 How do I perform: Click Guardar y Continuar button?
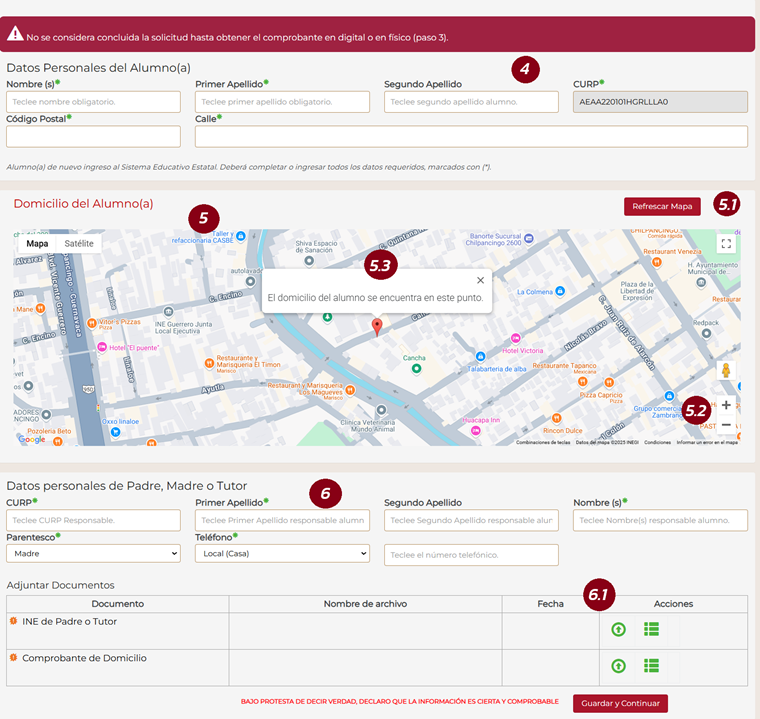(620, 703)
